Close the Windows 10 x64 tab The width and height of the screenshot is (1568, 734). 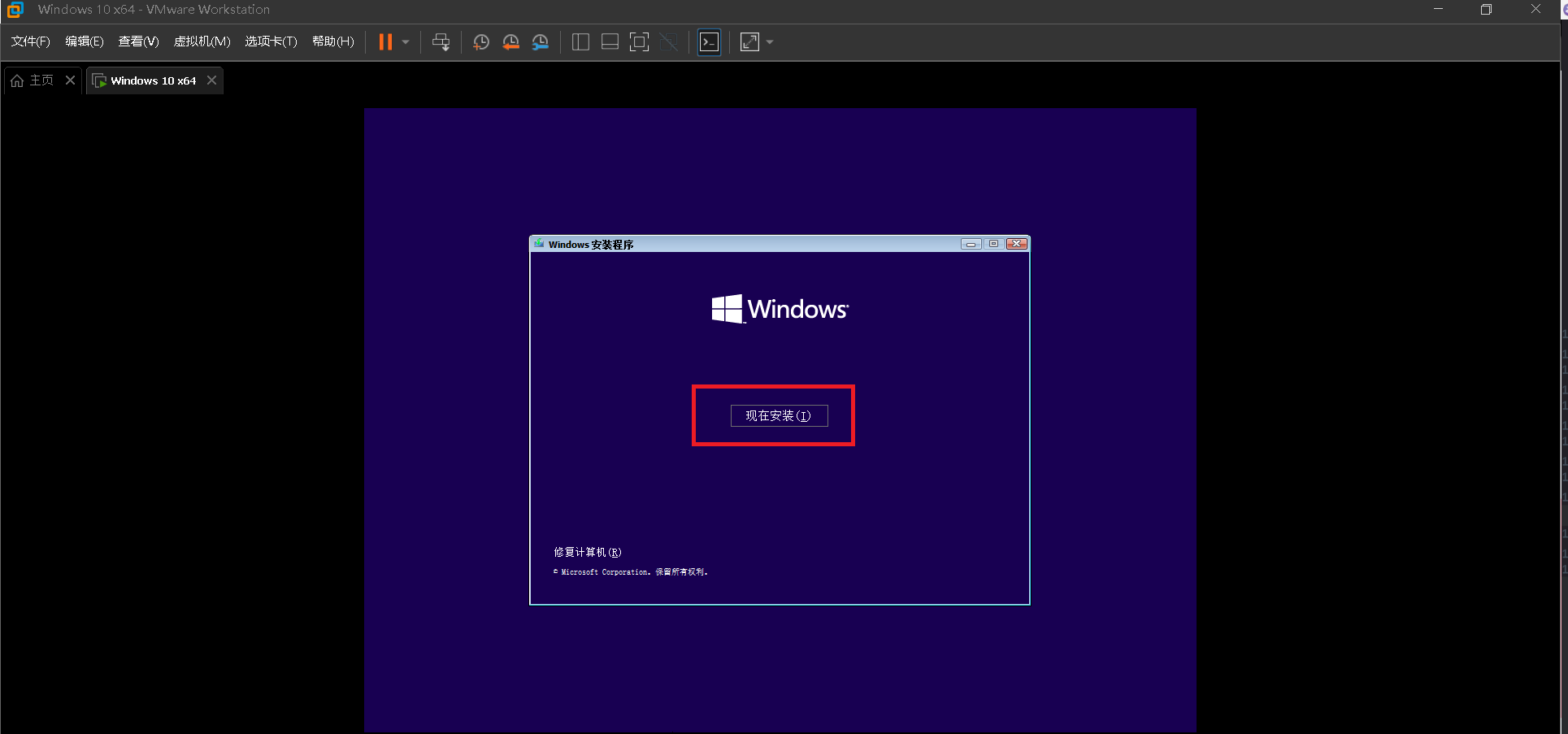(211, 80)
